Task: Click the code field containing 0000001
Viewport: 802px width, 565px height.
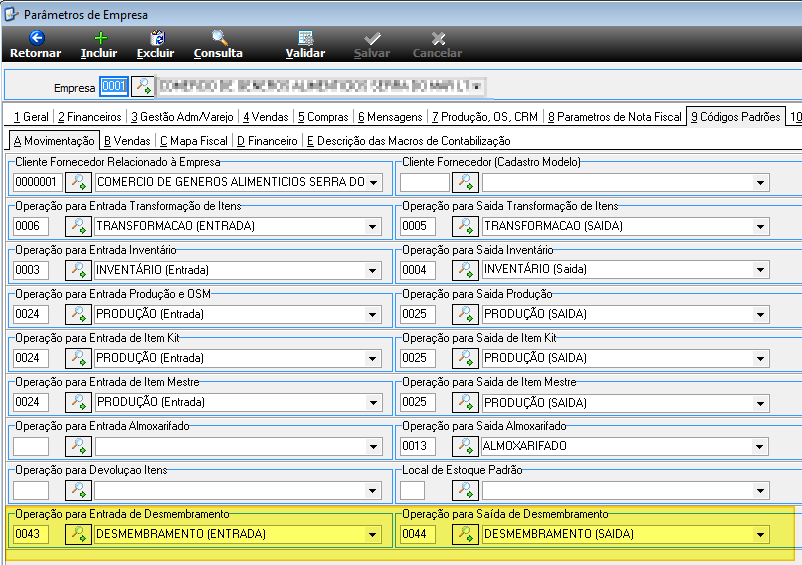Action: point(38,182)
